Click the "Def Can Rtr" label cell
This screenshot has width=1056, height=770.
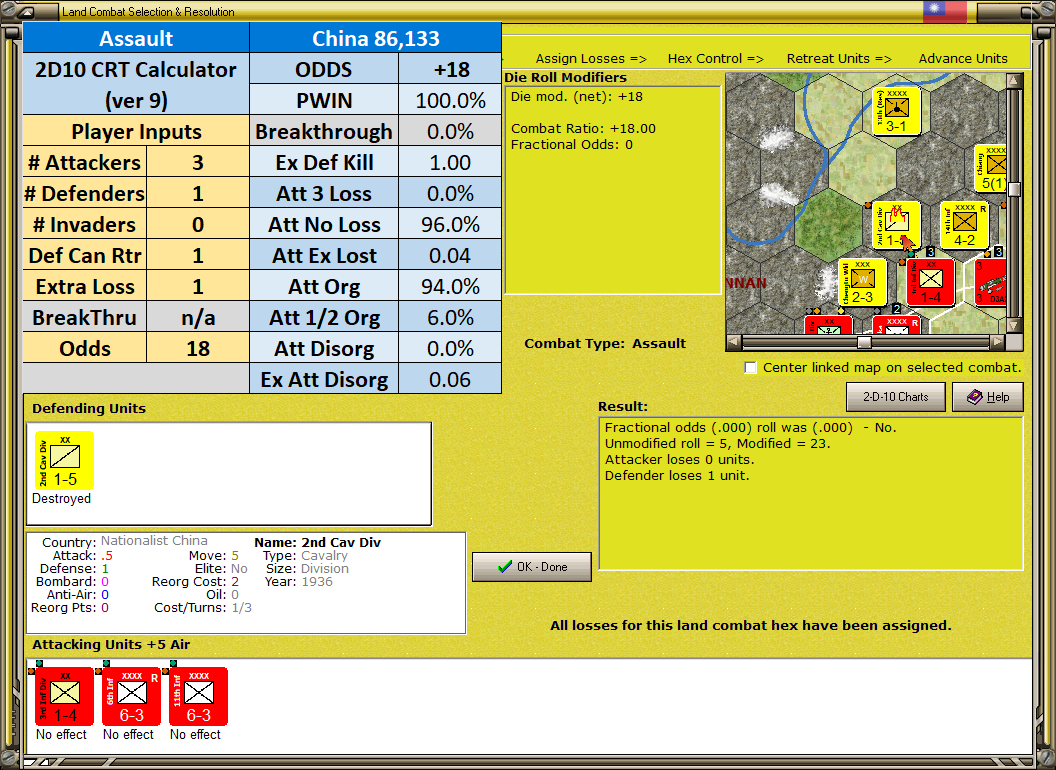(84, 255)
